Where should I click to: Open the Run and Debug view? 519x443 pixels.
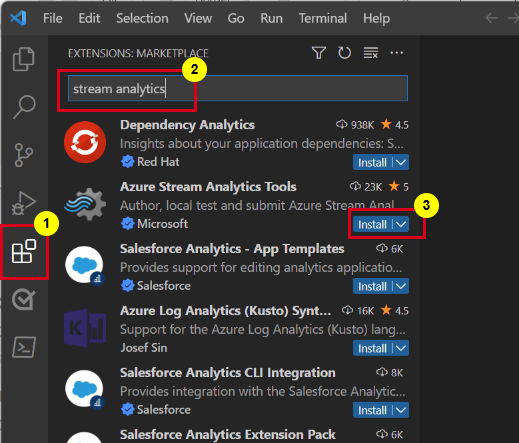tap(24, 203)
